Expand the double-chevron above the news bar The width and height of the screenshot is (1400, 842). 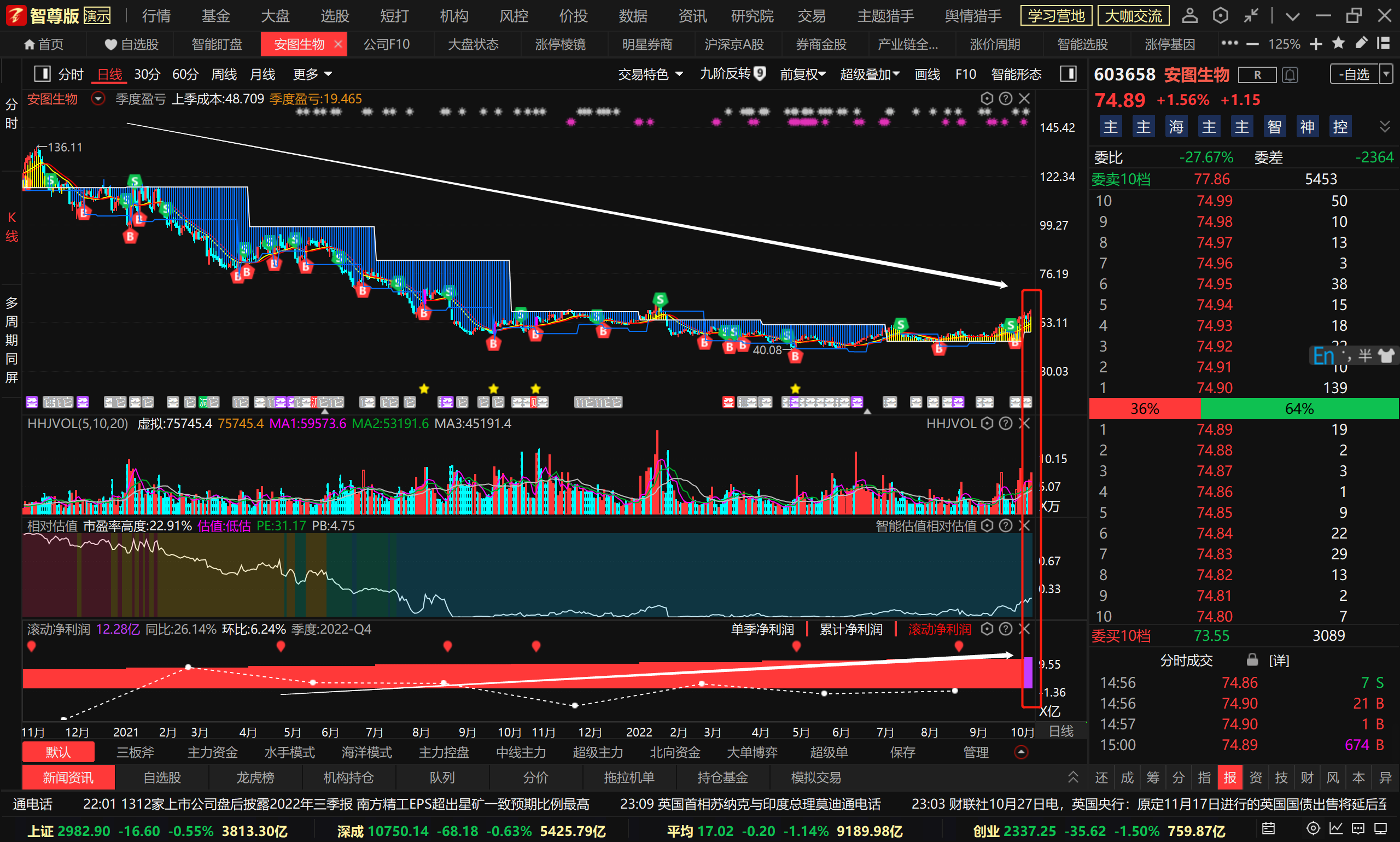pos(1072,777)
